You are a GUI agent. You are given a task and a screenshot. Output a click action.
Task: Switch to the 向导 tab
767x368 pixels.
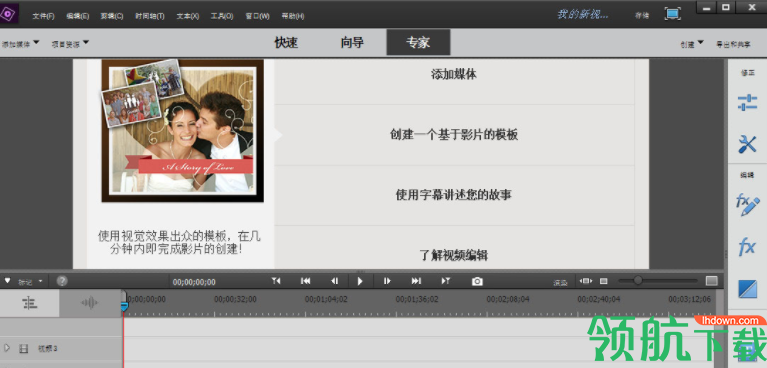[352, 43]
